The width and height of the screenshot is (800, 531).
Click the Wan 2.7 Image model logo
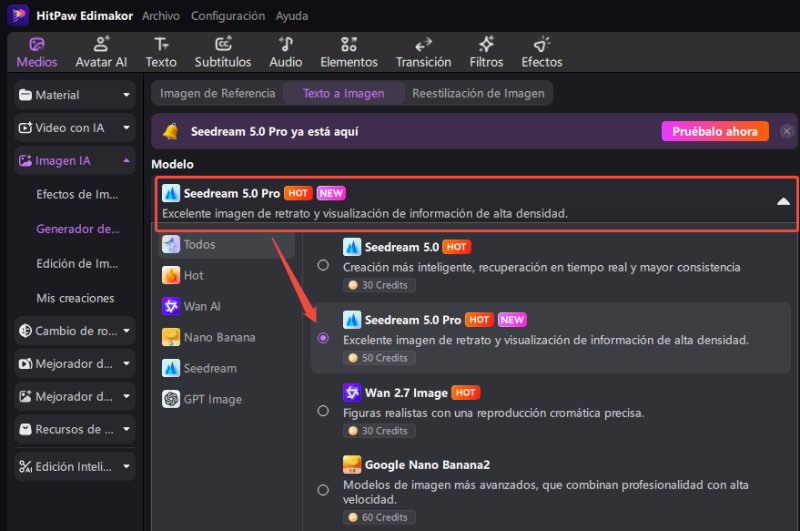coord(352,393)
